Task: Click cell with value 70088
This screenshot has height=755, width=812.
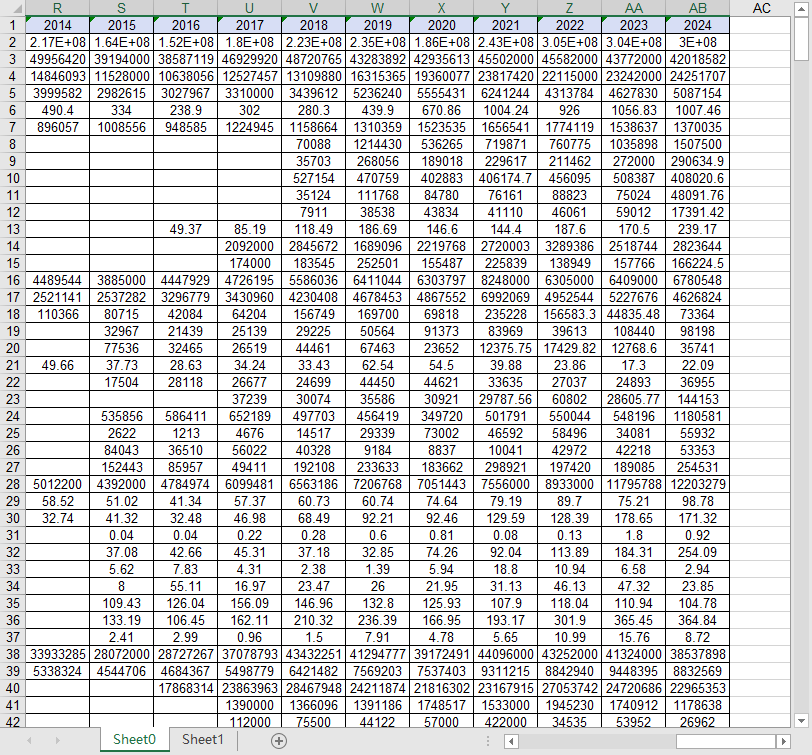Action: [x=313, y=144]
